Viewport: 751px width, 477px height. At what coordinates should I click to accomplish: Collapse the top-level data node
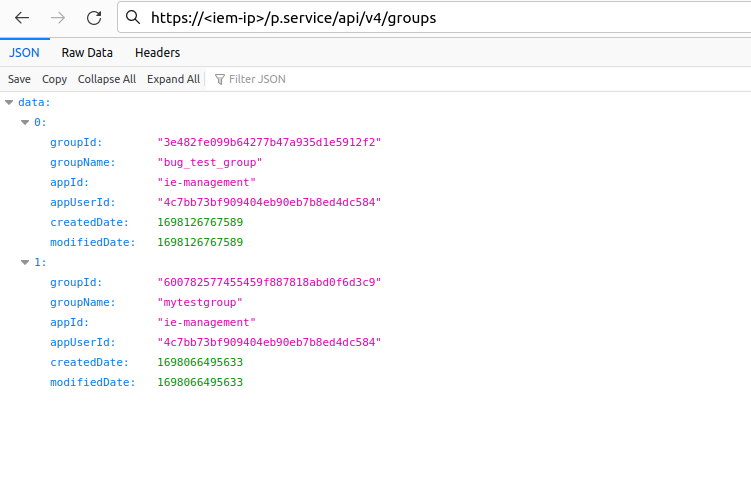9,102
